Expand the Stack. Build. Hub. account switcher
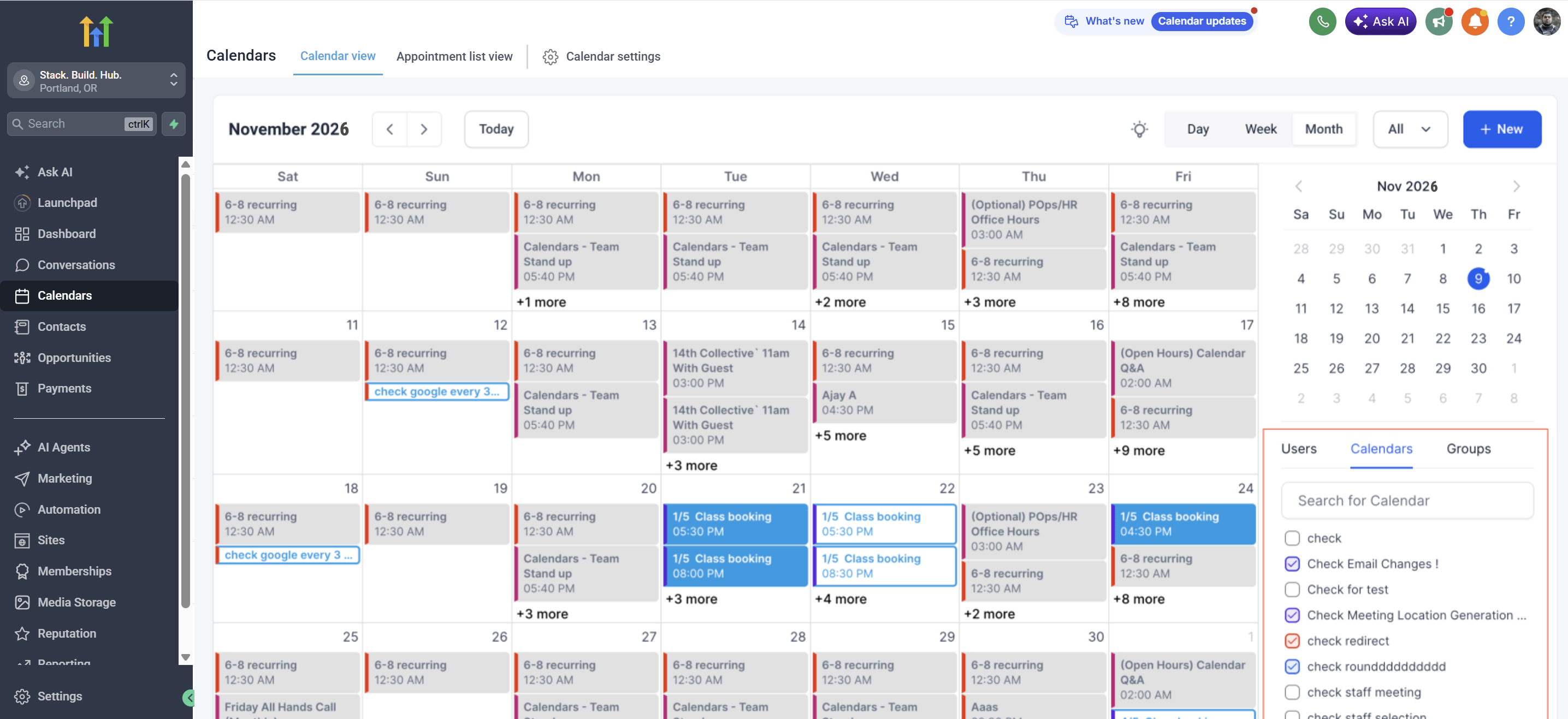The width and height of the screenshot is (1568, 719). click(x=96, y=80)
